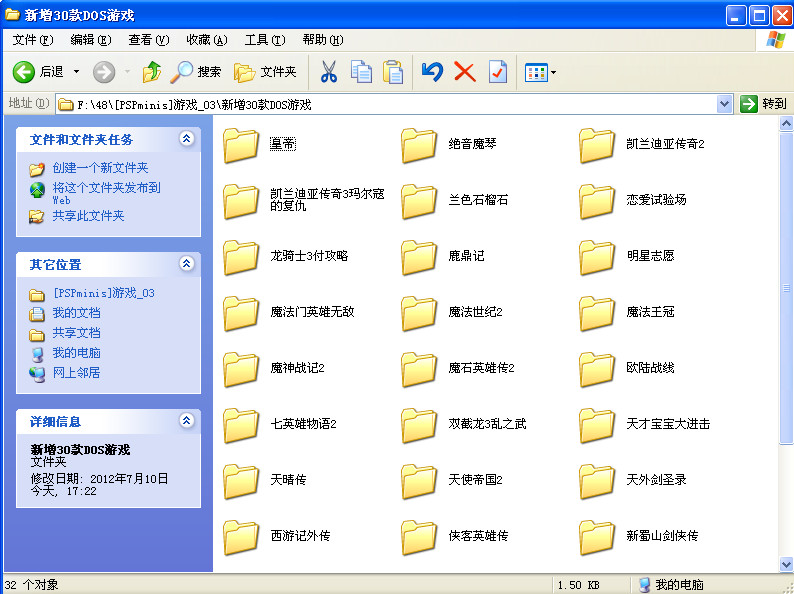This screenshot has width=794, height=594.
Task: Click the 天才宝宝大进击 folder name
Action: pyautogui.click(x=668, y=424)
